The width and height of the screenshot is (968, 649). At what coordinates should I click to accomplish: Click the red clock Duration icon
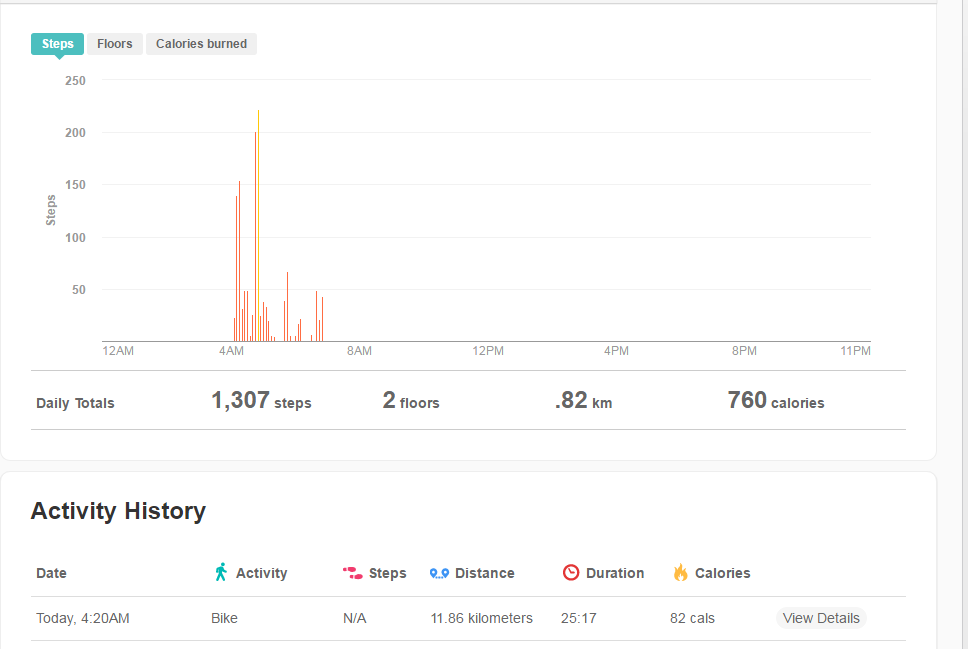571,572
